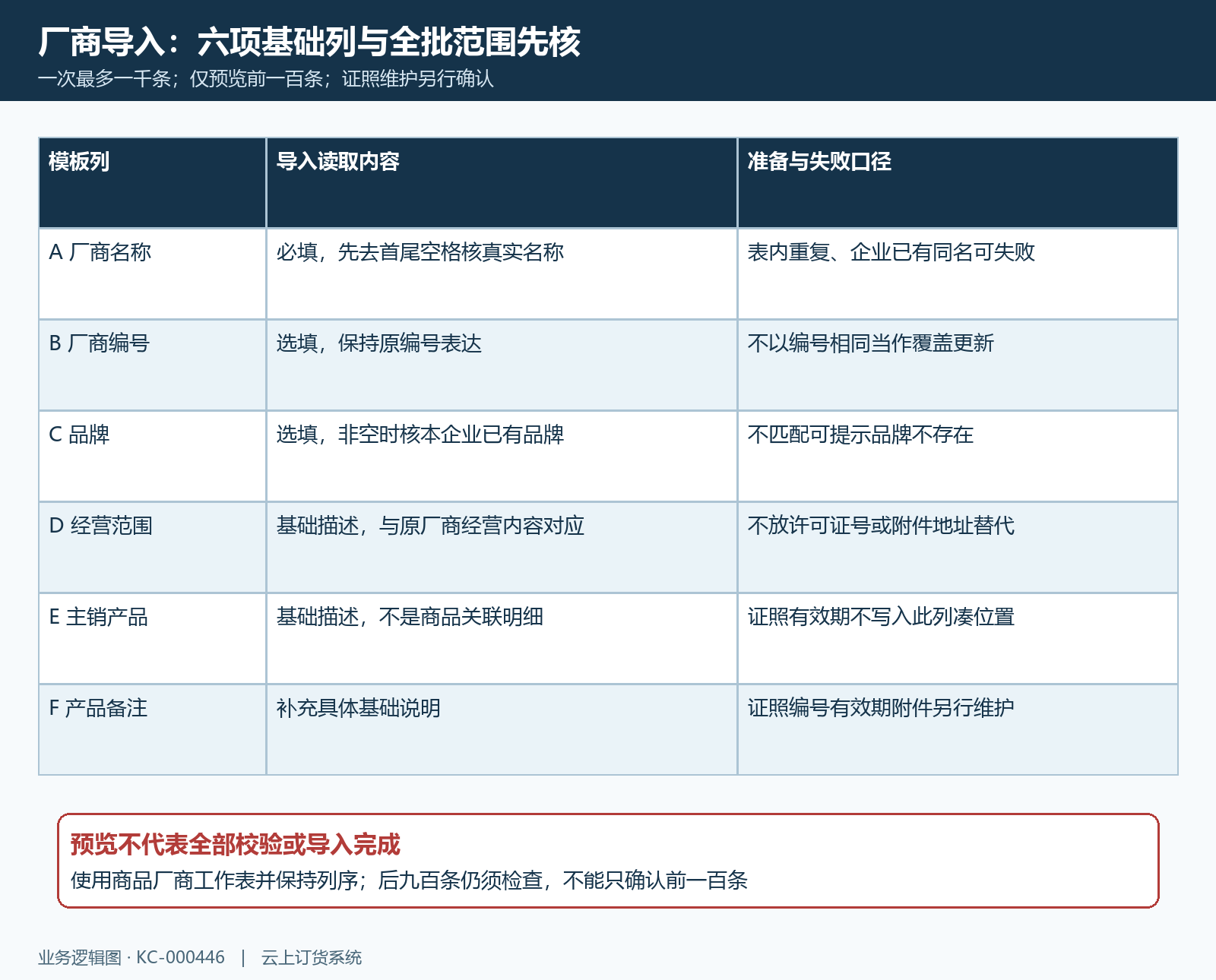Image resolution: width=1216 pixels, height=980 pixels.
Task: Click the footer text 云上订货系统
Action: pyautogui.click(x=312, y=958)
